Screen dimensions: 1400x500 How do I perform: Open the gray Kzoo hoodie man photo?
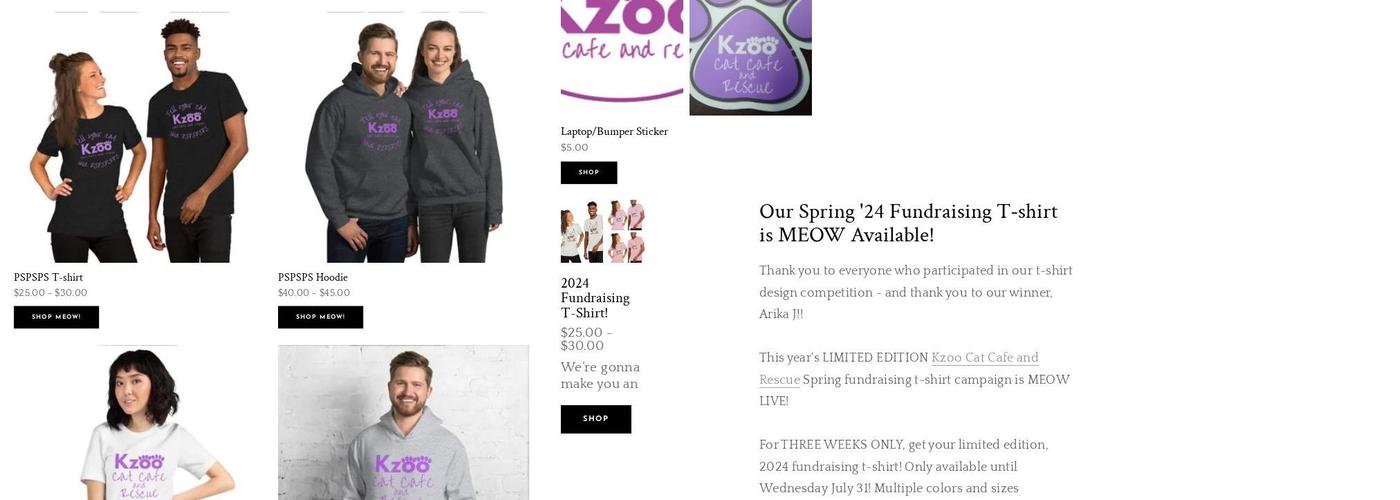click(x=403, y=423)
